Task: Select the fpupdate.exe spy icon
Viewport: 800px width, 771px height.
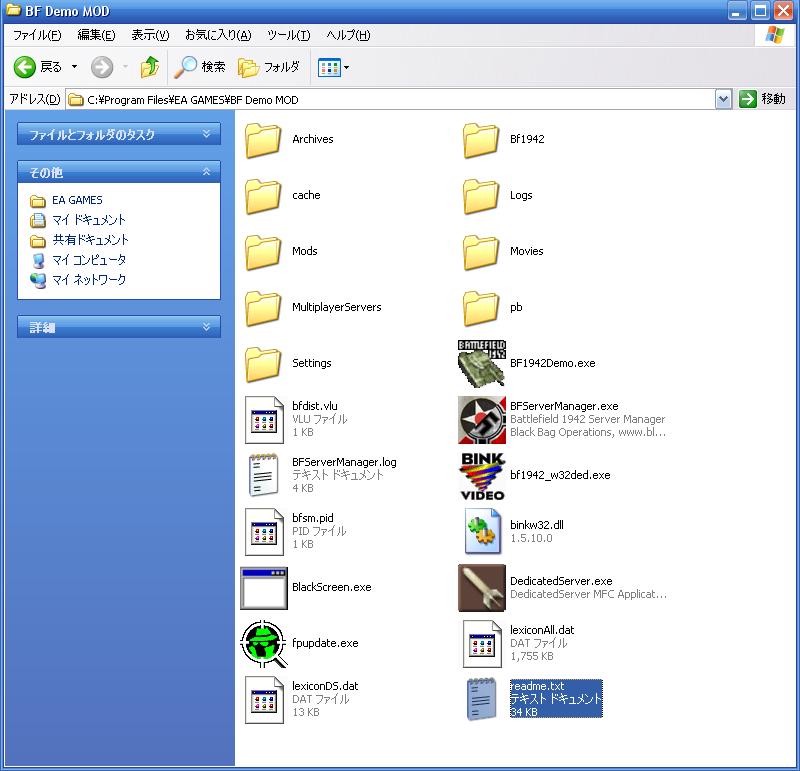Action: [264, 644]
